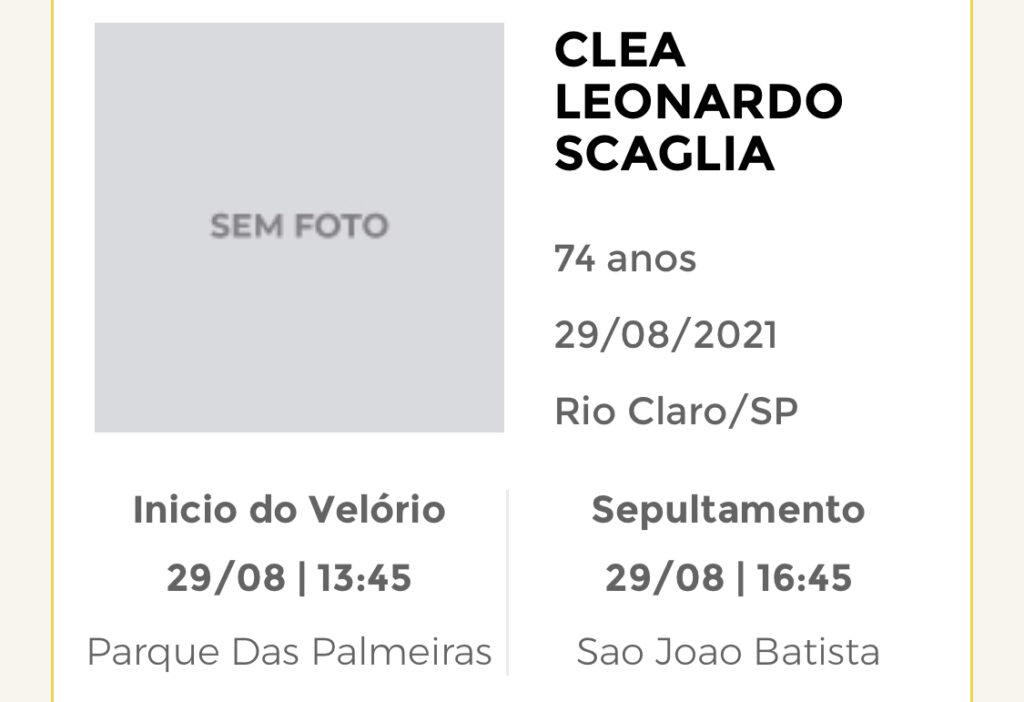Click the 16:45 time in the burial section
The image size is (1024, 702).
coord(805,578)
